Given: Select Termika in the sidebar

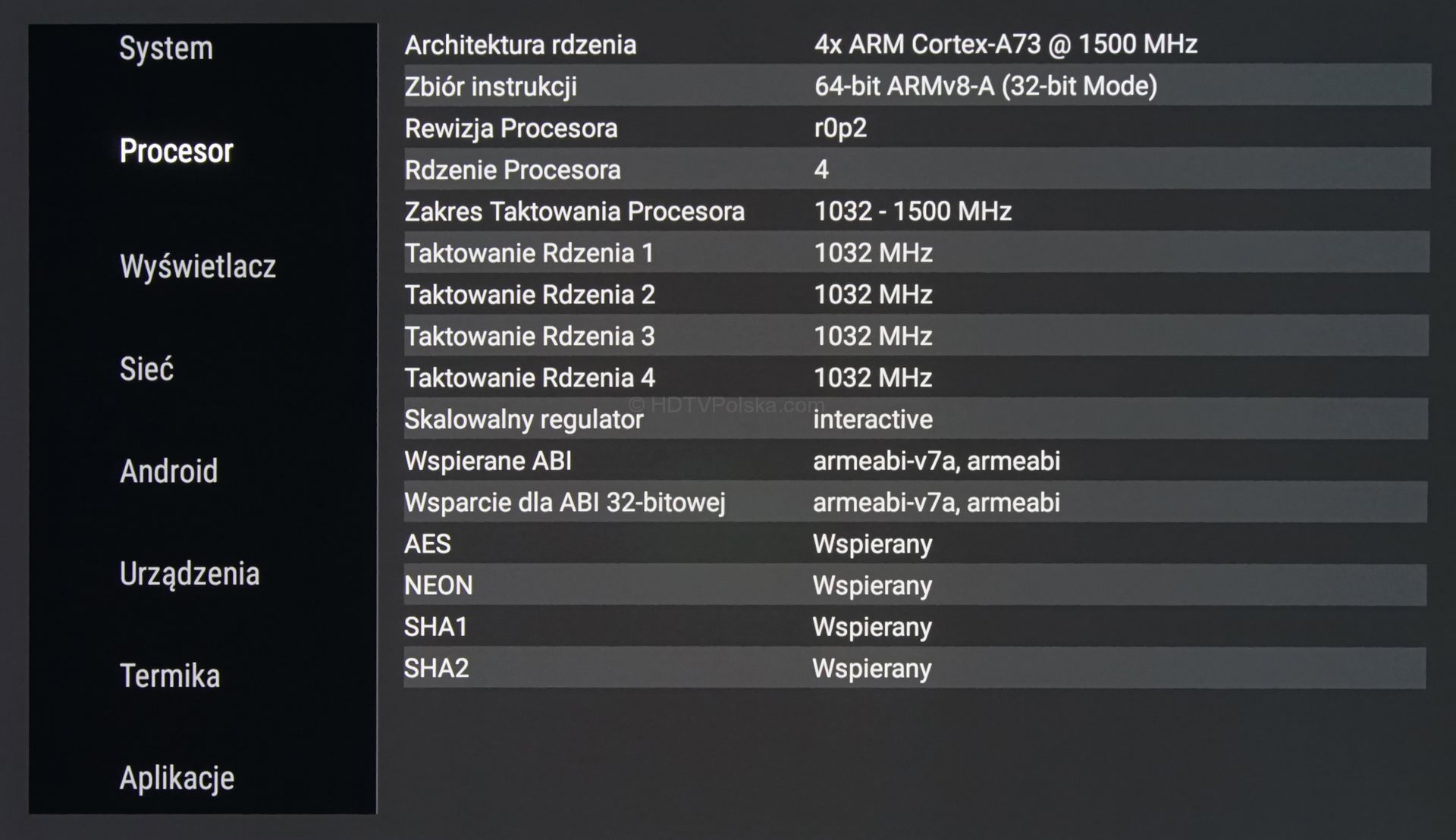Looking at the screenshot, I should click(170, 675).
